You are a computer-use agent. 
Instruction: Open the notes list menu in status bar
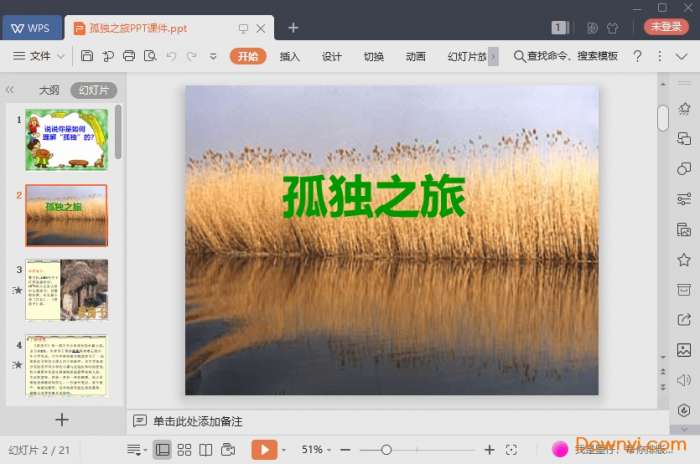point(137,450)
